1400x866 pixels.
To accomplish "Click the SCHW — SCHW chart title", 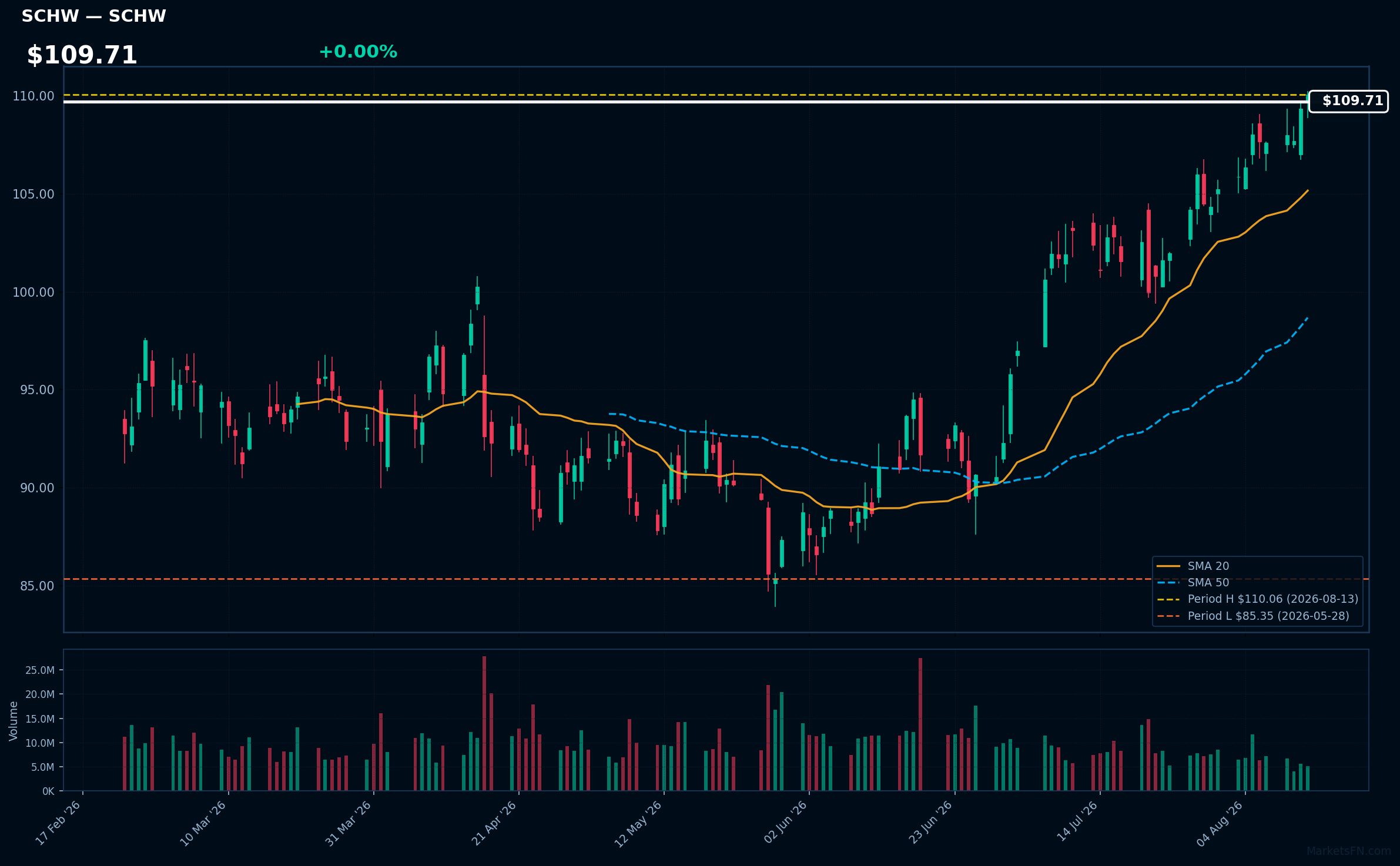I will pyautogui.click(x=94, y=16).
